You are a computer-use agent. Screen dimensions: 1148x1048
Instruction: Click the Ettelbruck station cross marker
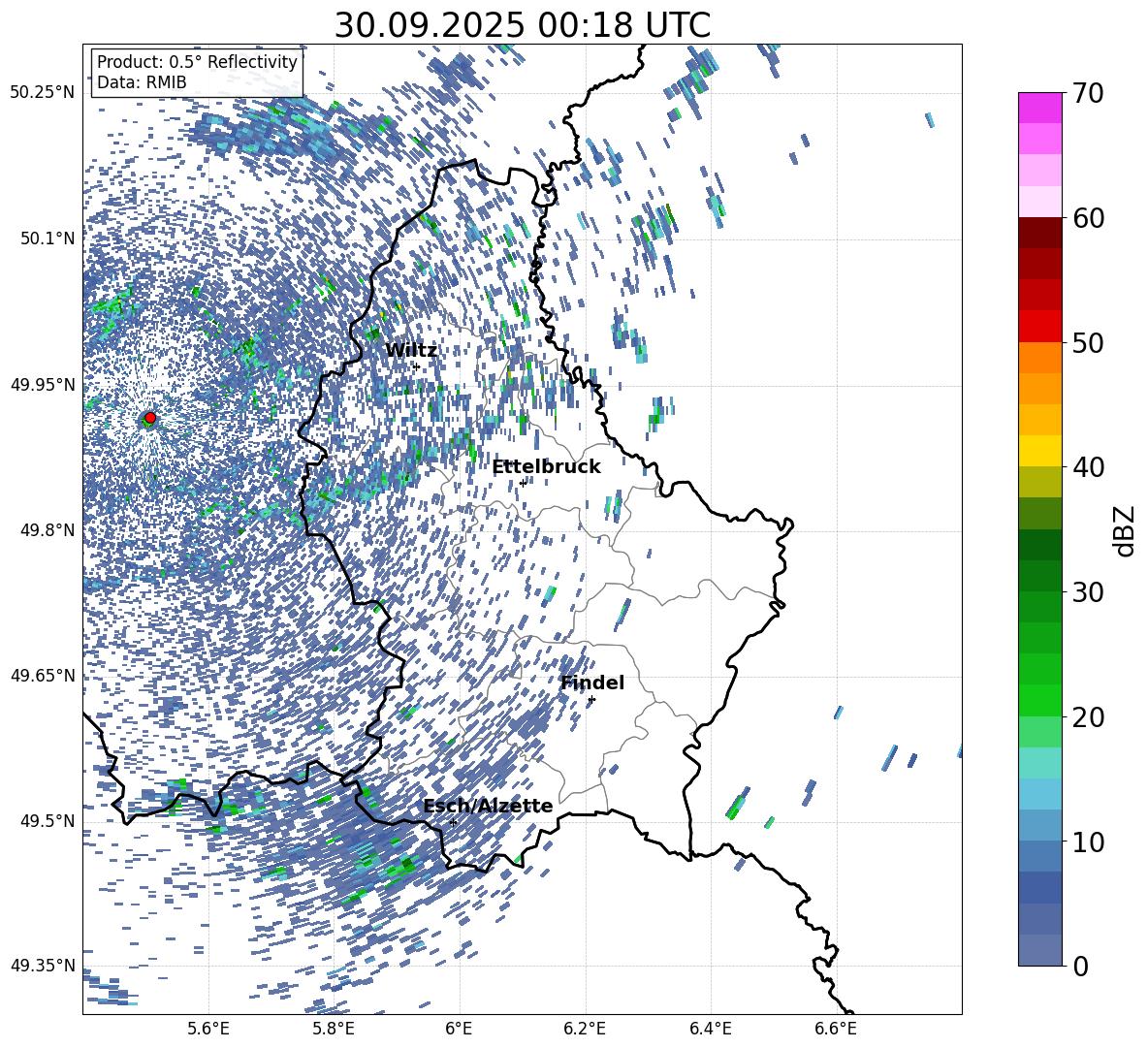coord(523,483)
